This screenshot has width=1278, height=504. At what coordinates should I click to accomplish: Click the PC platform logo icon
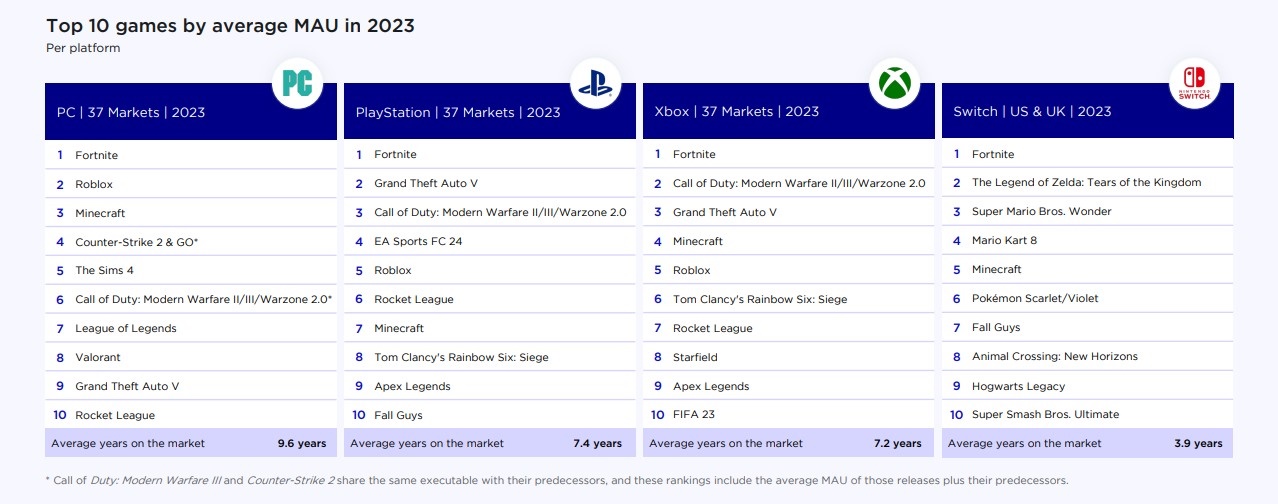297,82
